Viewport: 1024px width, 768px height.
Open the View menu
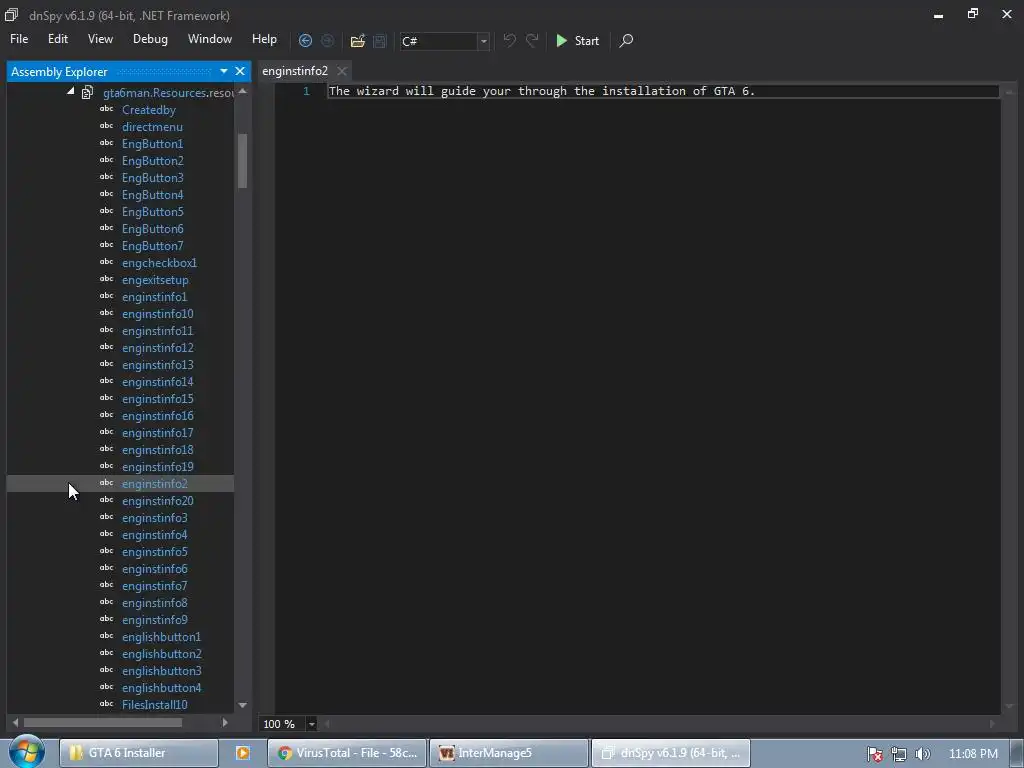tap(100, 39)
